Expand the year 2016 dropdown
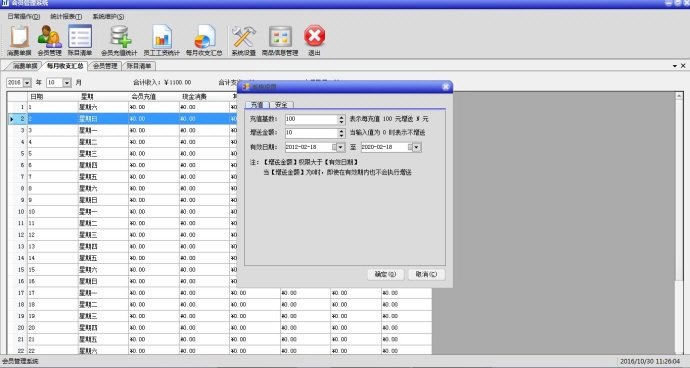690x368 pixels. click(27, 83)
